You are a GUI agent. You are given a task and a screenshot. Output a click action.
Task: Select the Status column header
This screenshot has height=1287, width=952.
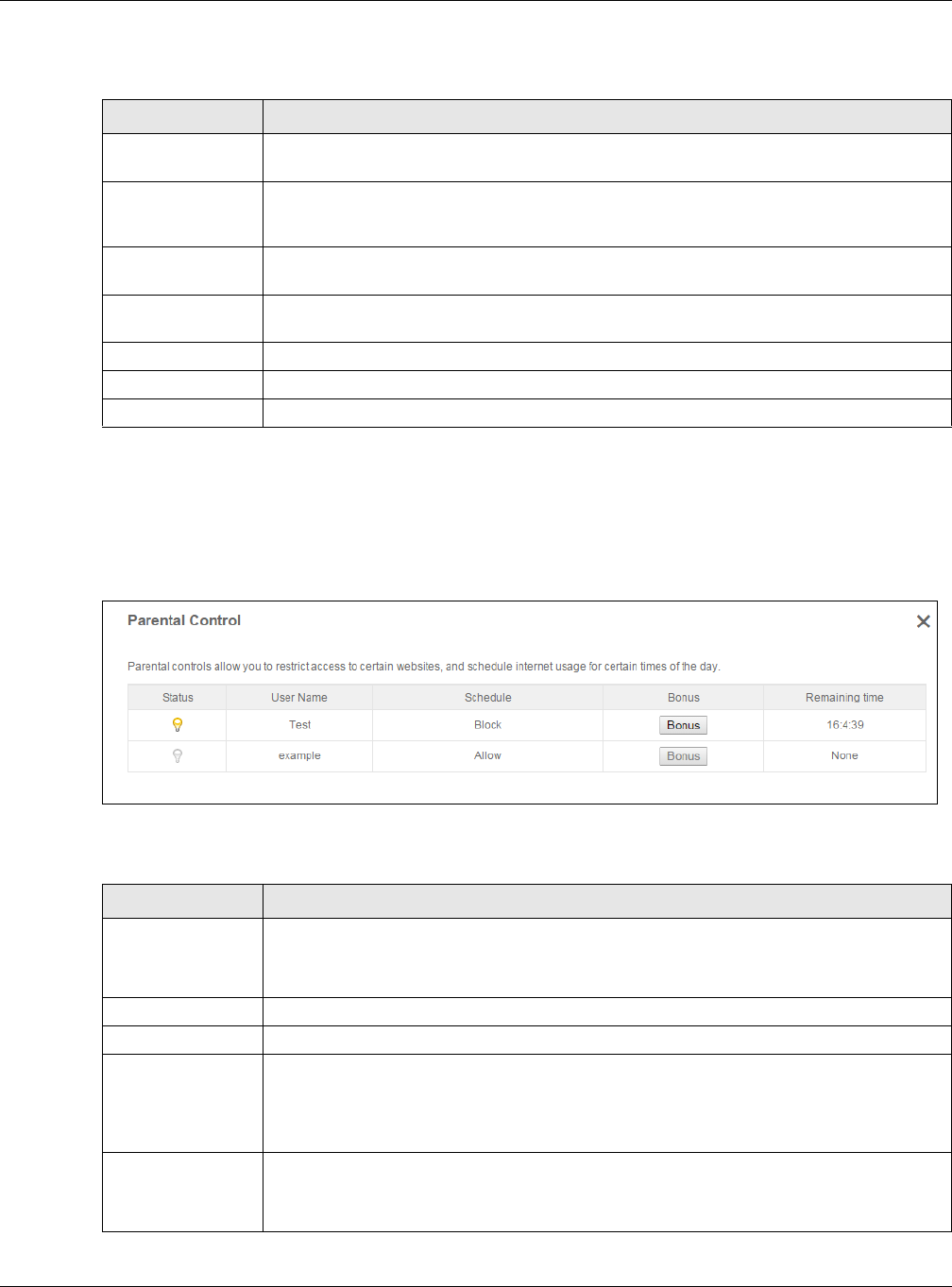178,698
